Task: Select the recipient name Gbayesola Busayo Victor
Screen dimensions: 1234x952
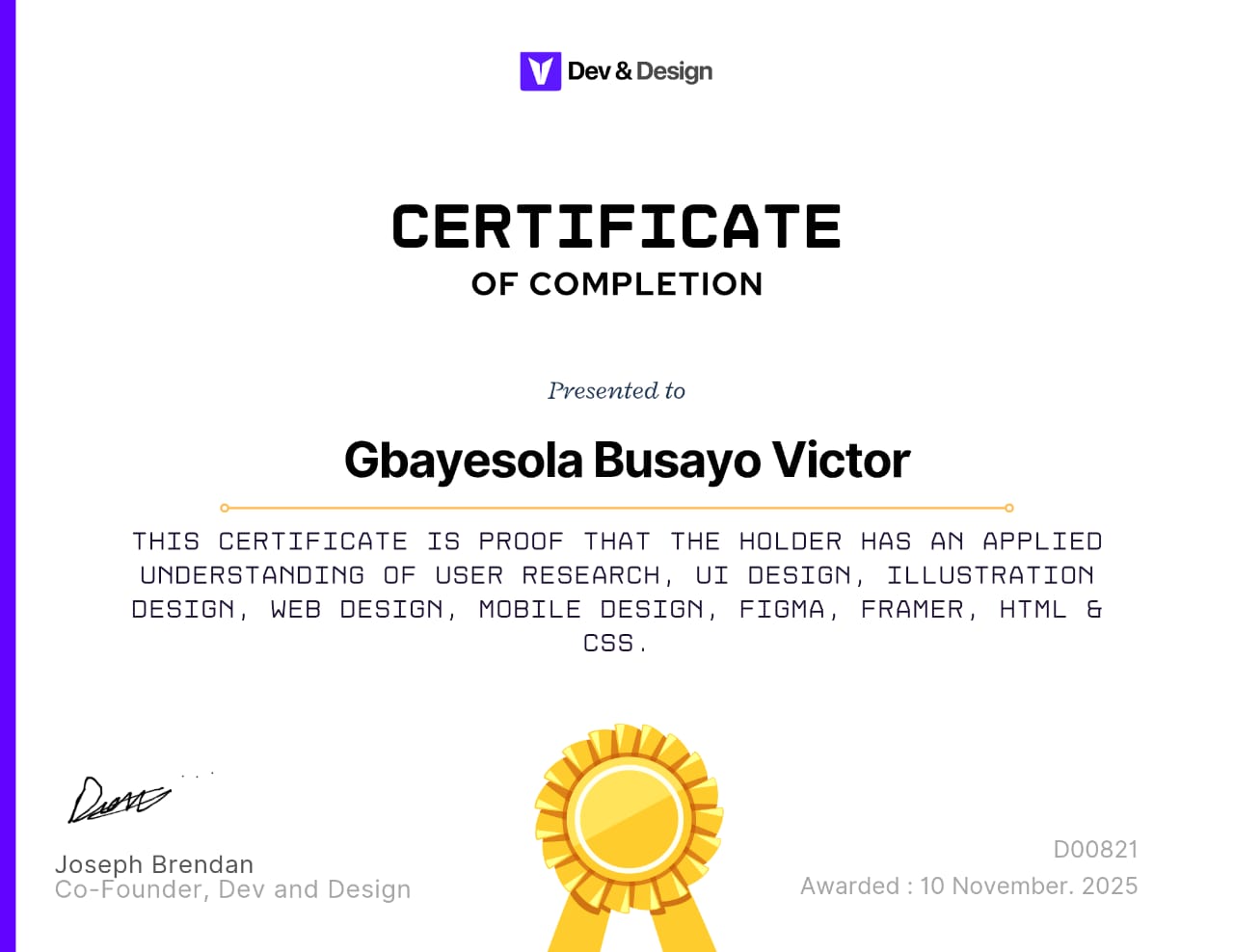Action: tap(627, 461)
